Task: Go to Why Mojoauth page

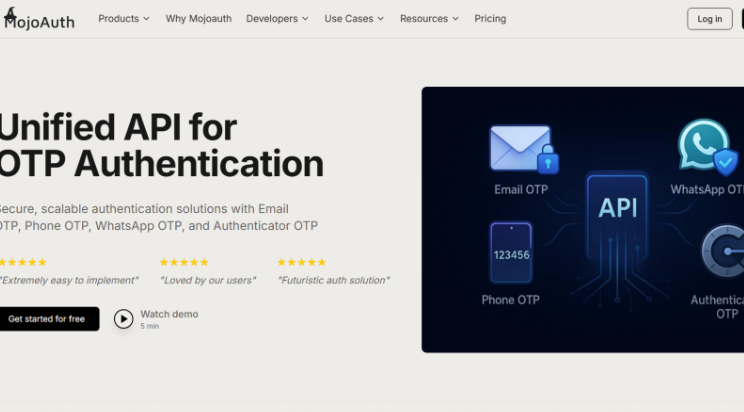Action: [197, 19]
